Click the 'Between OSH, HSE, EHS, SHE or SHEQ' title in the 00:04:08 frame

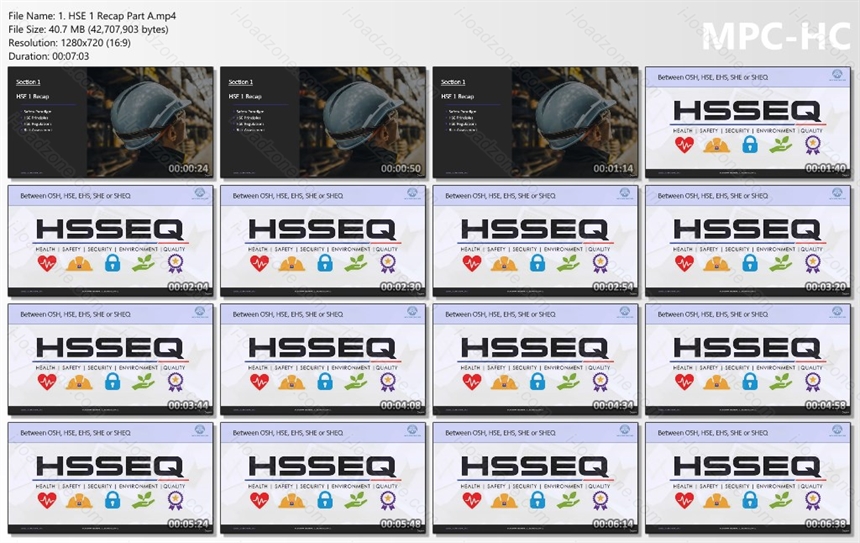tap(288, 314)
